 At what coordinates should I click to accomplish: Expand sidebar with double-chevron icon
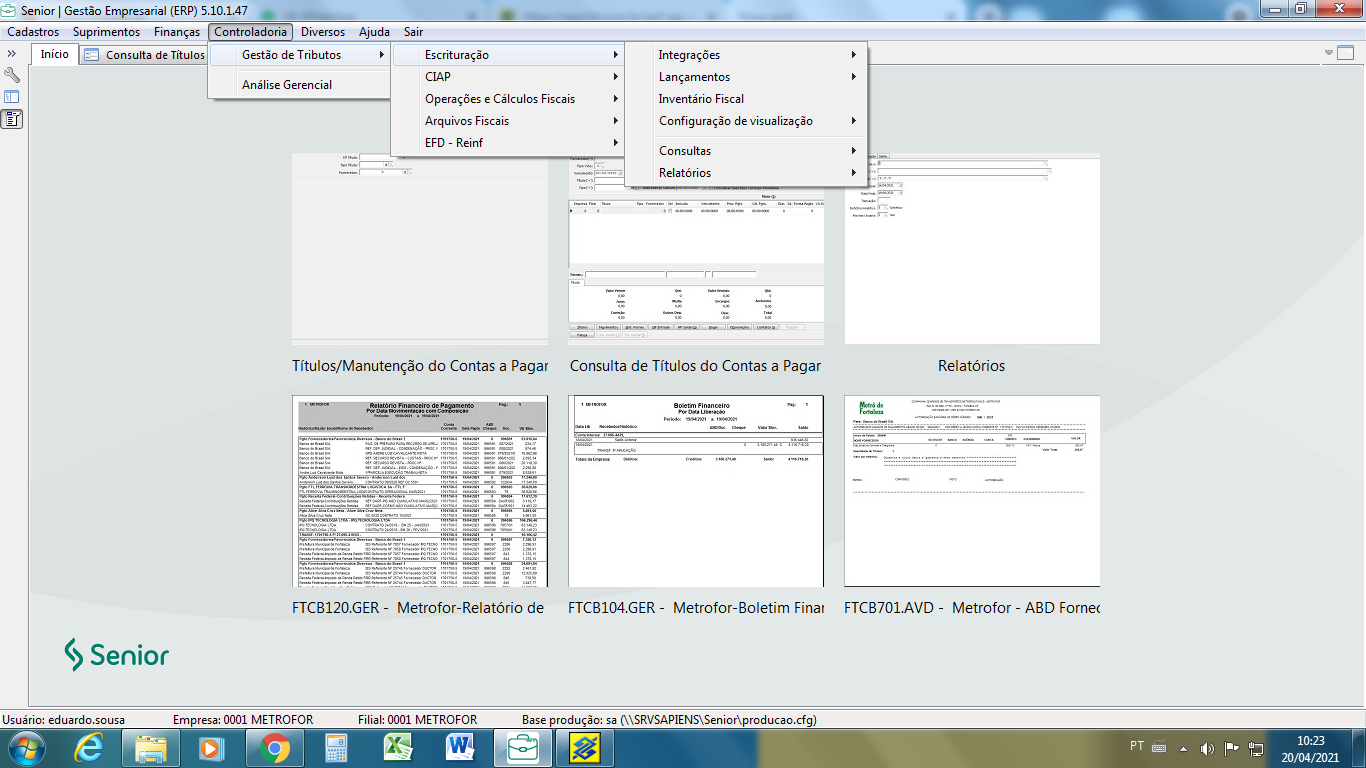[12, 54]
